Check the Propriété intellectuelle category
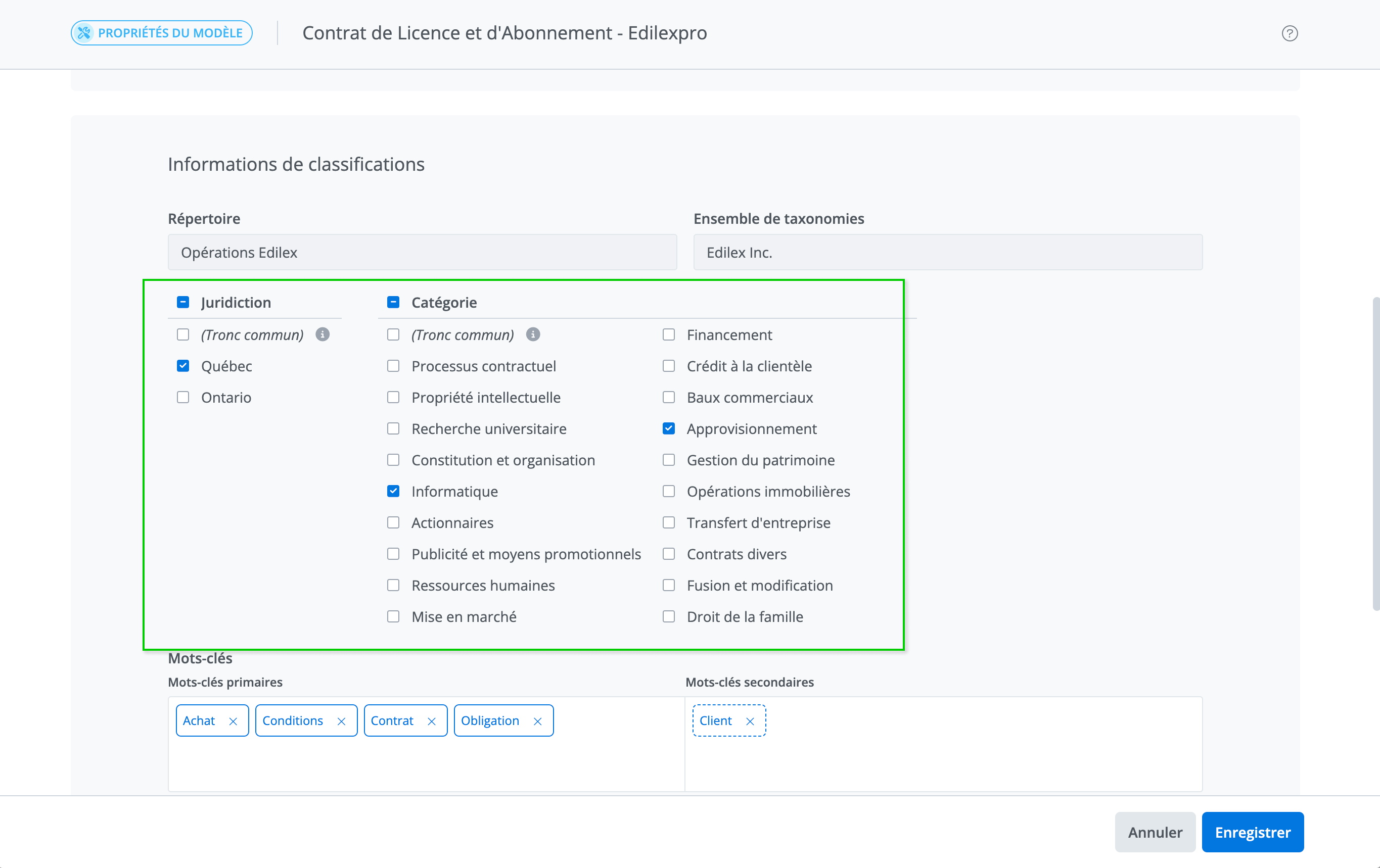The width and height of the screenshot is (1380, 868). tap(393, 398)
